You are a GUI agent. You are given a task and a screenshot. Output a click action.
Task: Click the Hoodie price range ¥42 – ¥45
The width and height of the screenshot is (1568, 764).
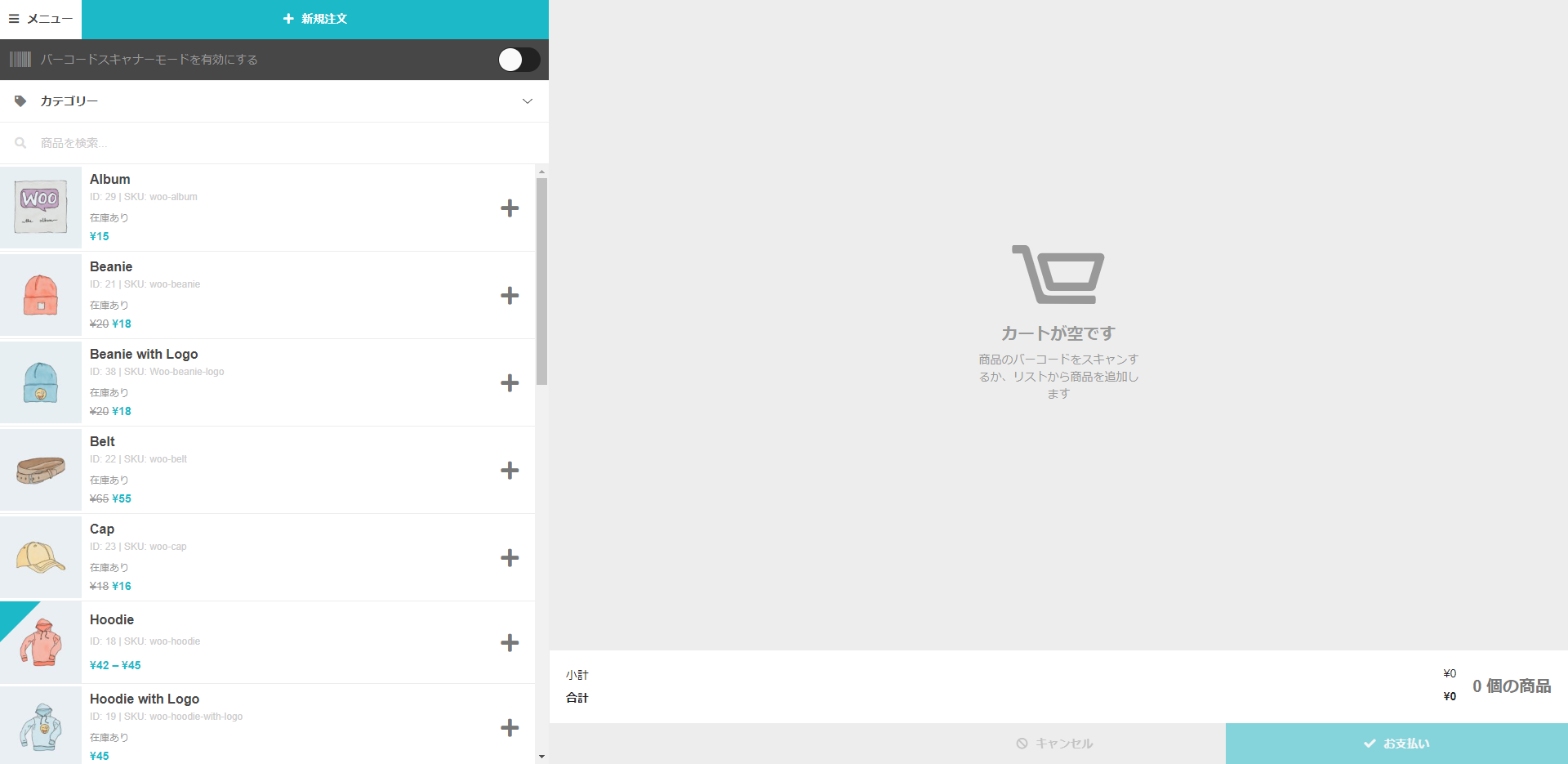(115, 665)
